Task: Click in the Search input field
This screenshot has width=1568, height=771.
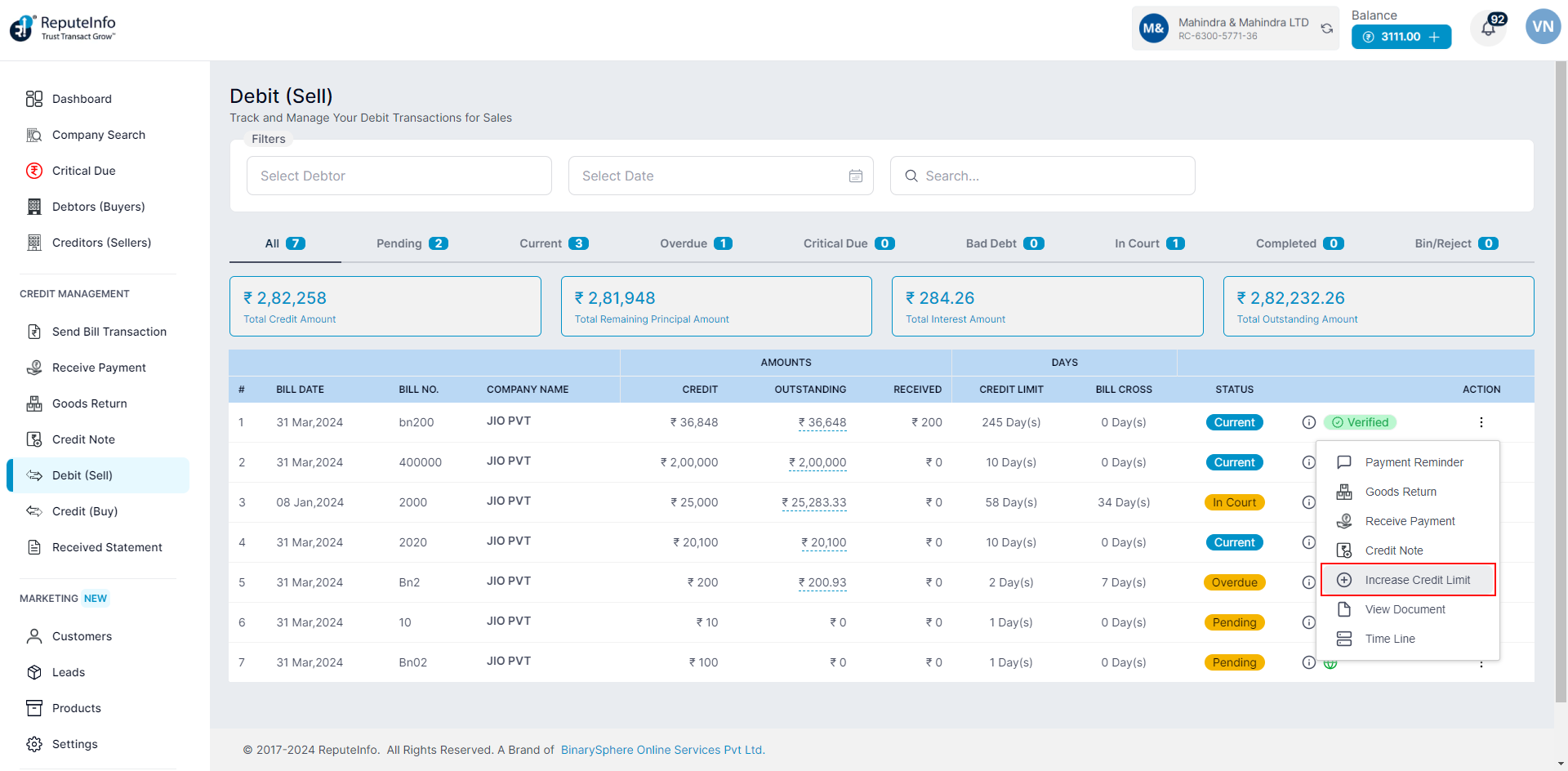Action: (1053, 176)
